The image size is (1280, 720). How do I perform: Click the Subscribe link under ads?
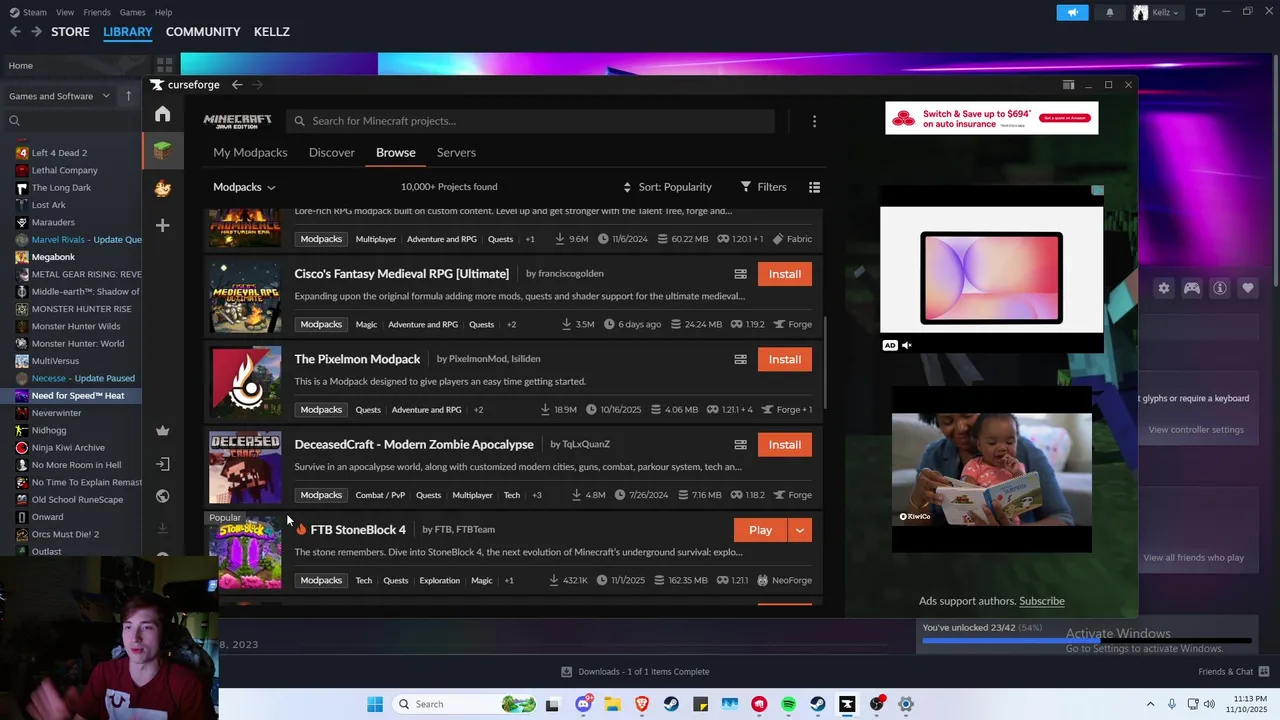coord(1042,601)
